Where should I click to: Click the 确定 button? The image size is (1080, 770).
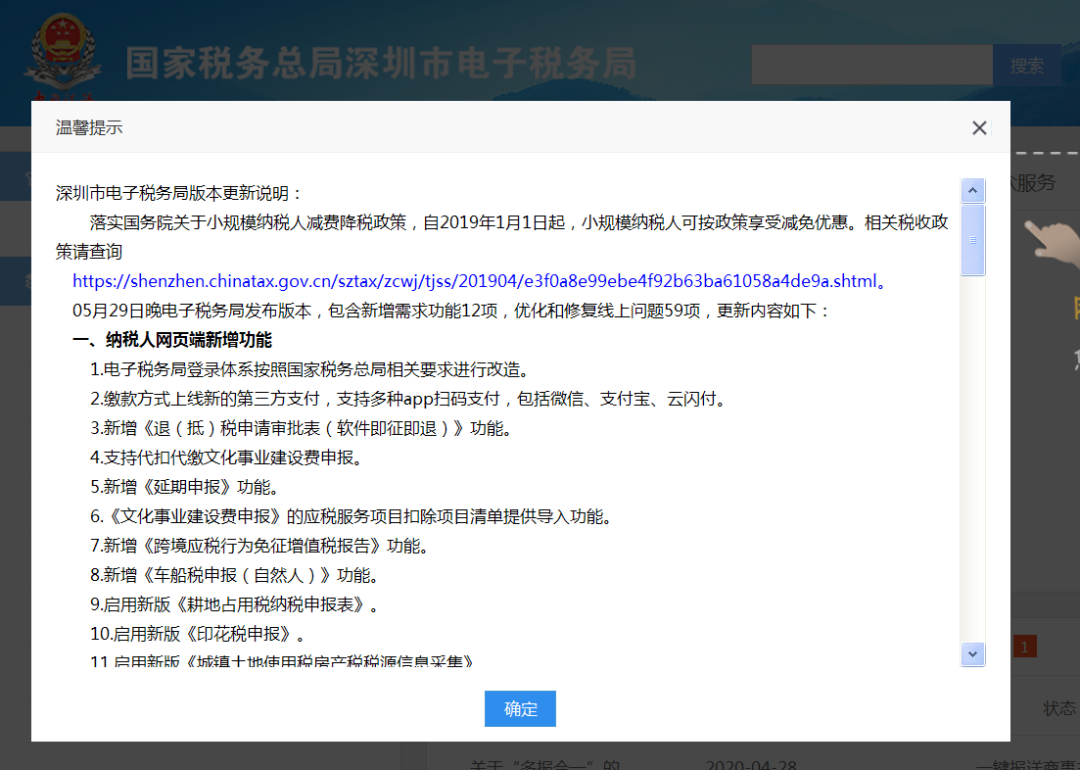(x=520, y=709)
